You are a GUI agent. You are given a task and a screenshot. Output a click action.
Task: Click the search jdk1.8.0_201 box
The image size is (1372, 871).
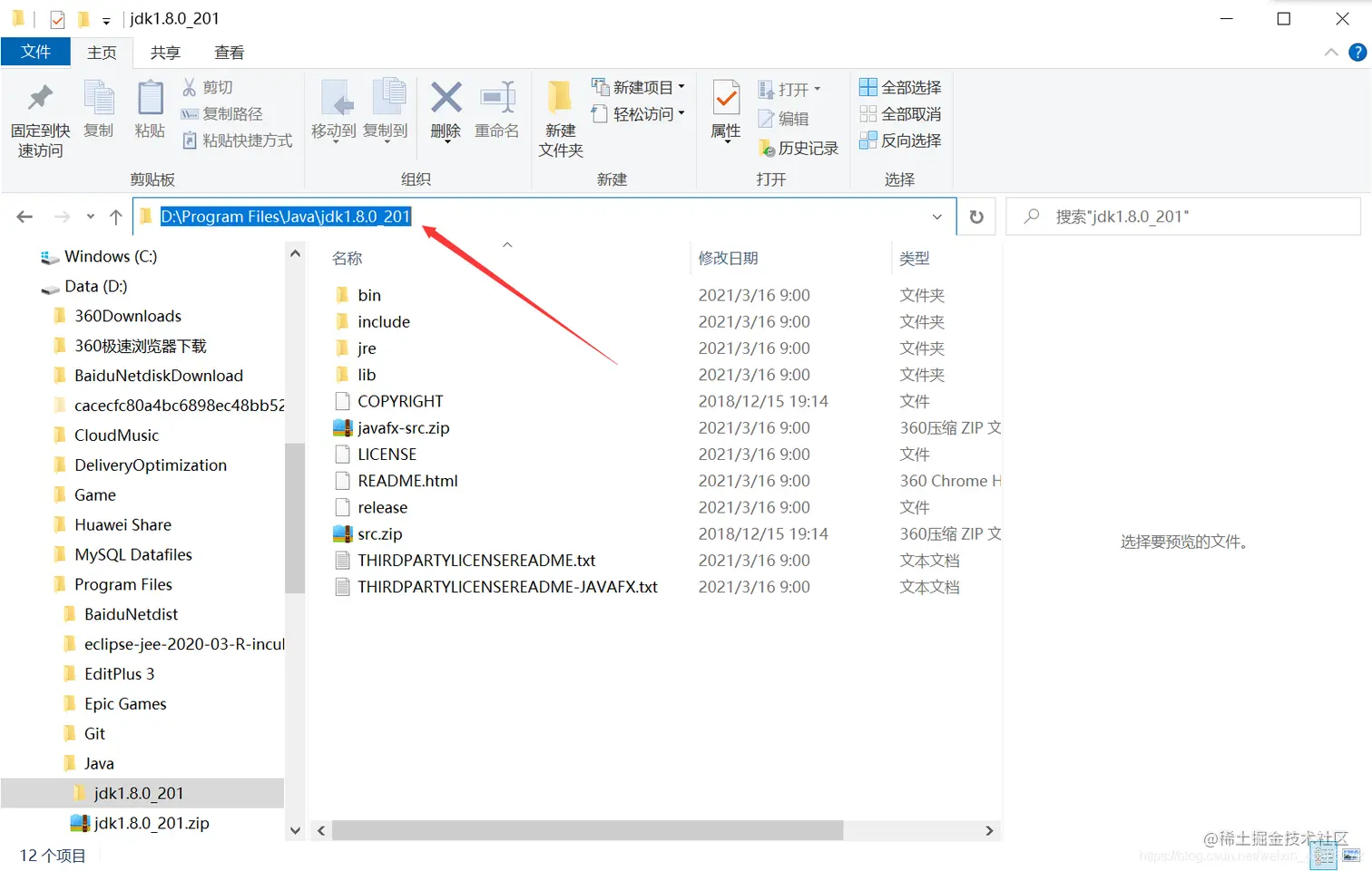pos(1183,217)
